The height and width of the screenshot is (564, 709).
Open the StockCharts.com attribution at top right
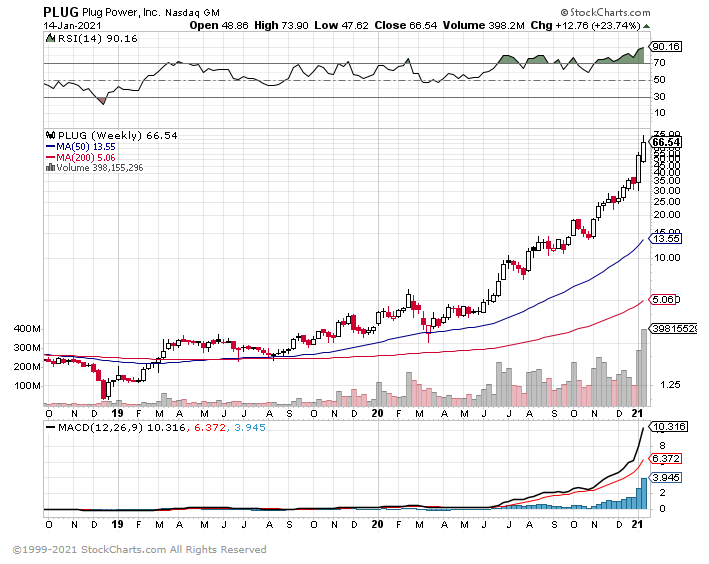605,12
